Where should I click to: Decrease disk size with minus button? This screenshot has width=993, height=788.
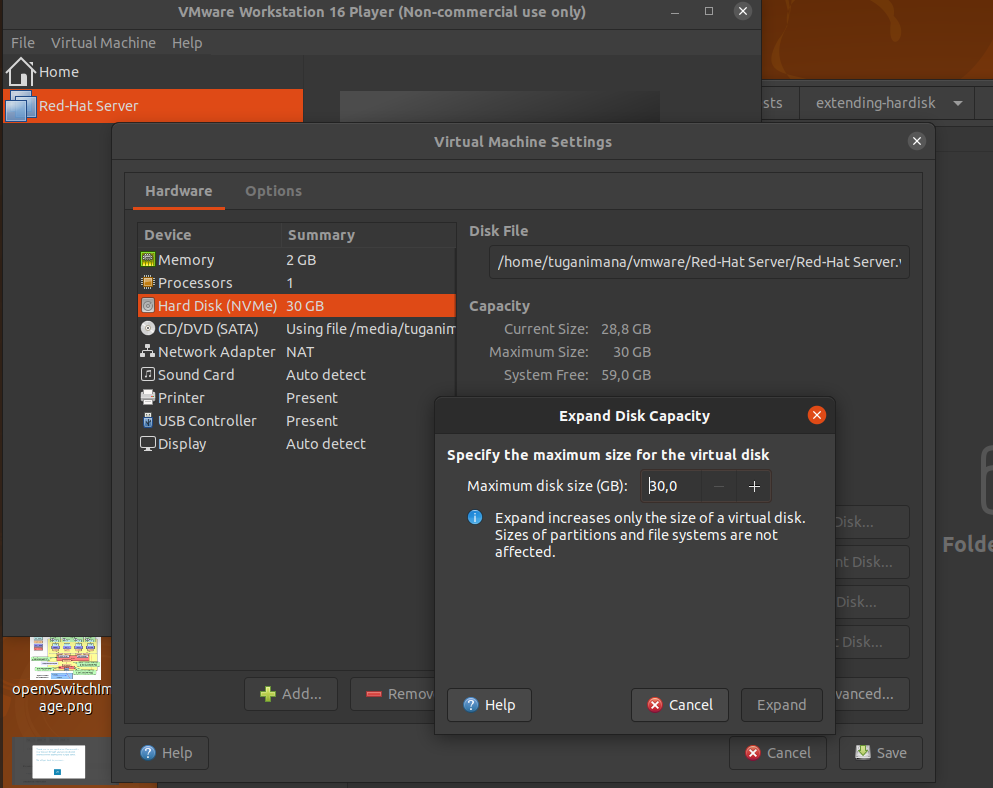[719, 487]
